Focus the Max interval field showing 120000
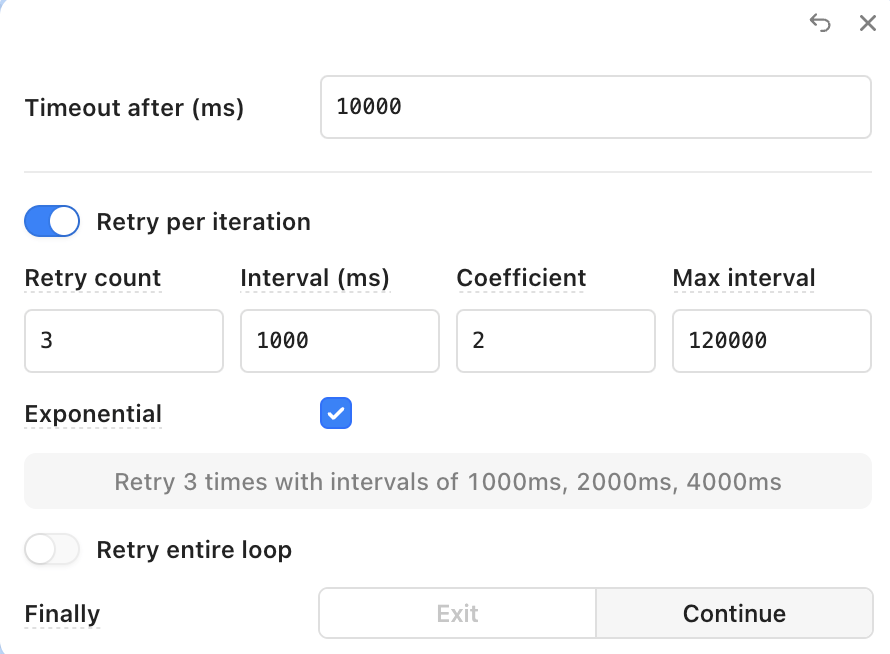The image size is (890, 654). [772, 341]
